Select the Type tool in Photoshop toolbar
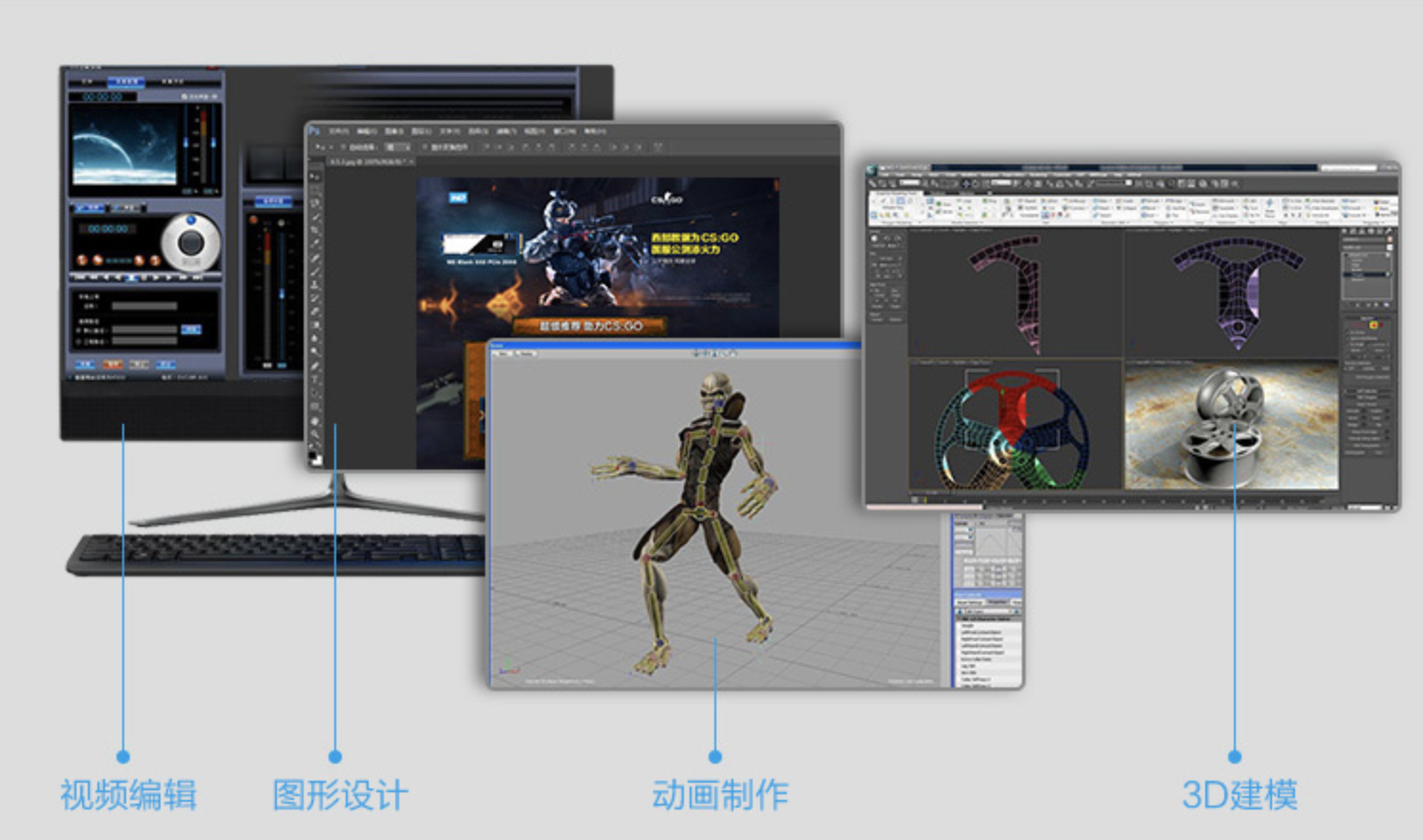 [315, 380]
